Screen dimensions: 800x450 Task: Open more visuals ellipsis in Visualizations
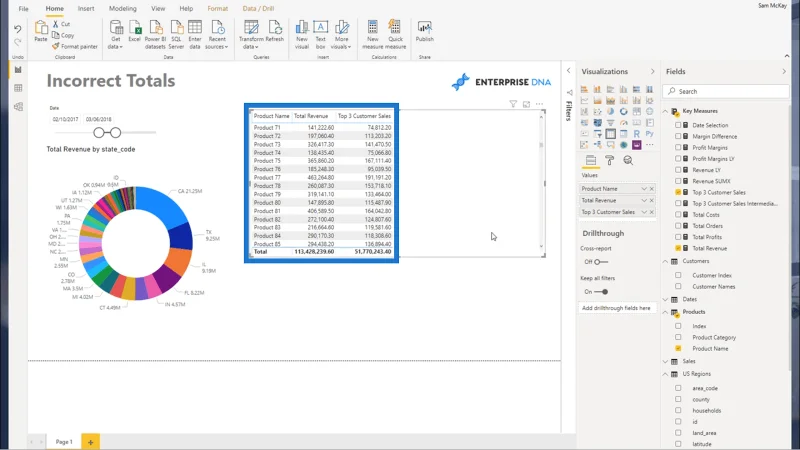click(x=649, y=145)
